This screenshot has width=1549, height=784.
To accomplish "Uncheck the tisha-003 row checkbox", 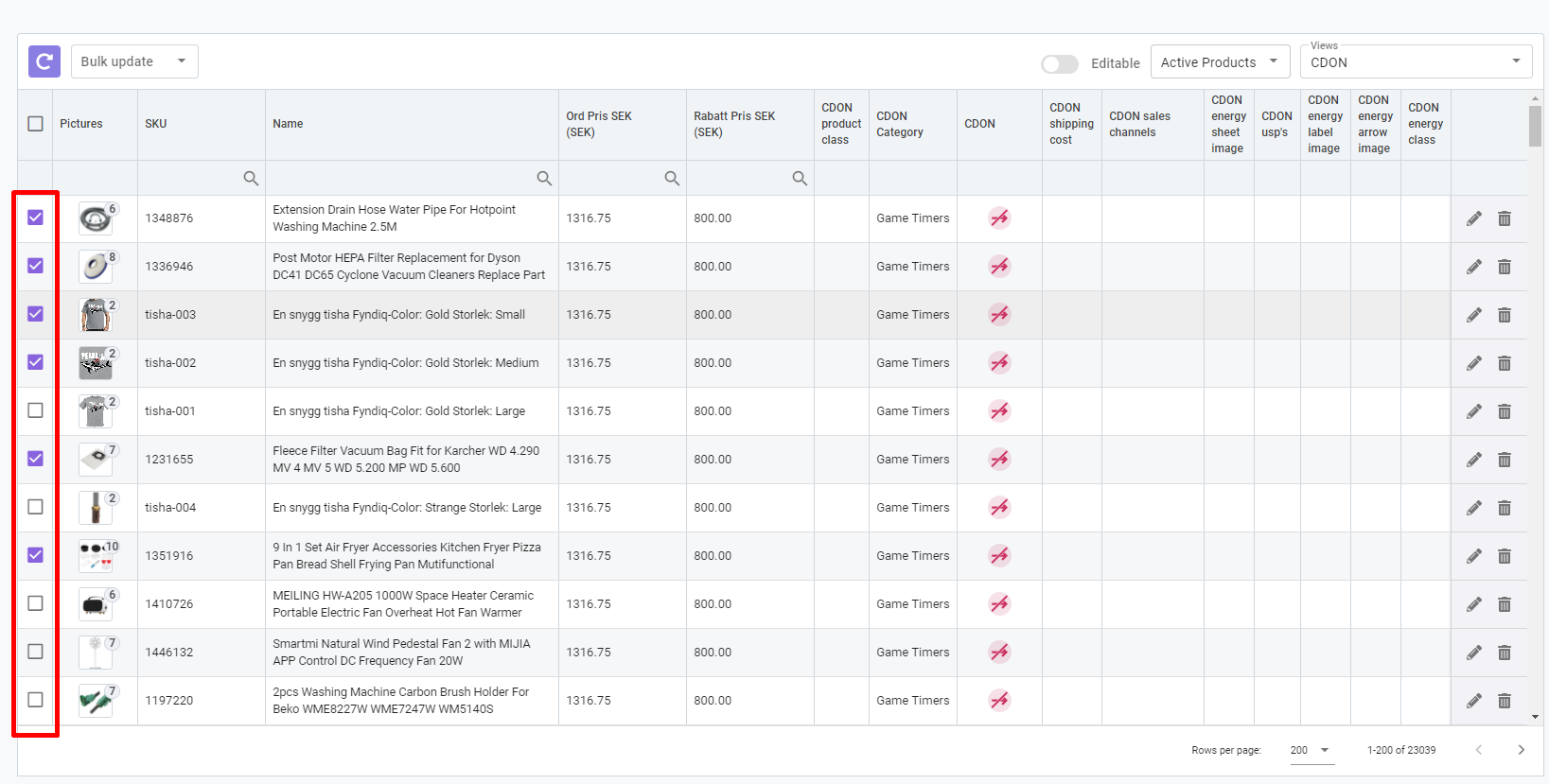I will pyautogui.click(x=35, y=314).
